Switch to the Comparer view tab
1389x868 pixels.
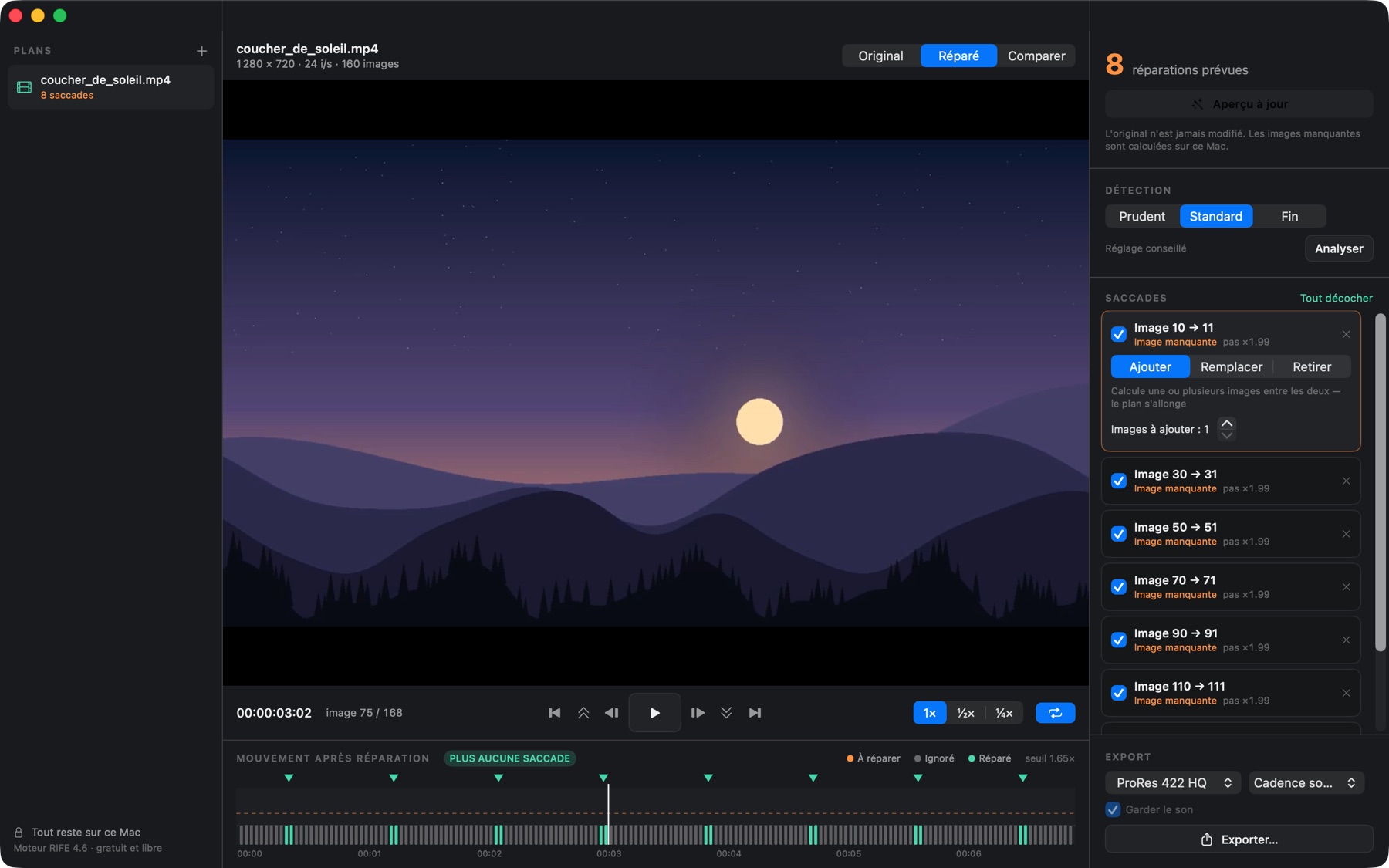pos(1036,56)
